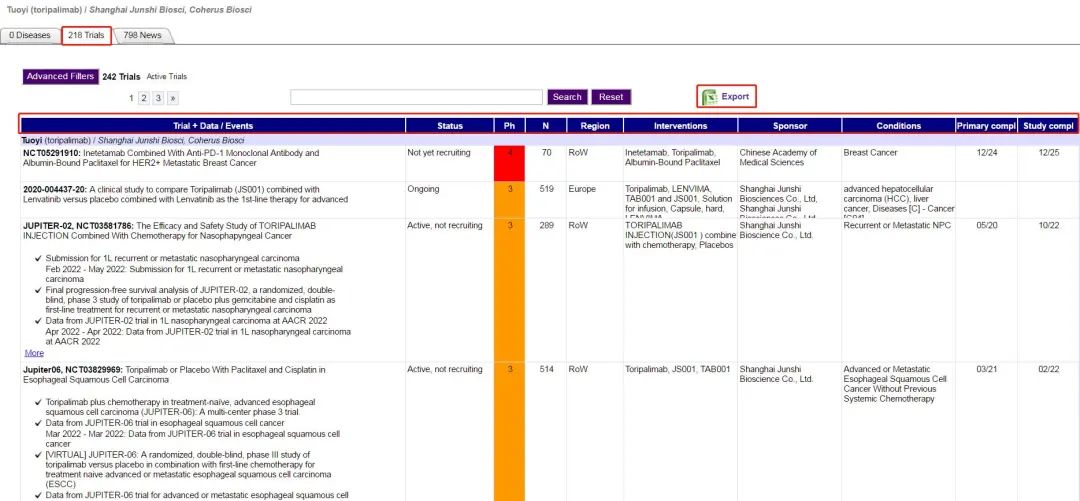Click the next-page » arrow
Screen dimensions: 1080x501
[x=172, y=98]
